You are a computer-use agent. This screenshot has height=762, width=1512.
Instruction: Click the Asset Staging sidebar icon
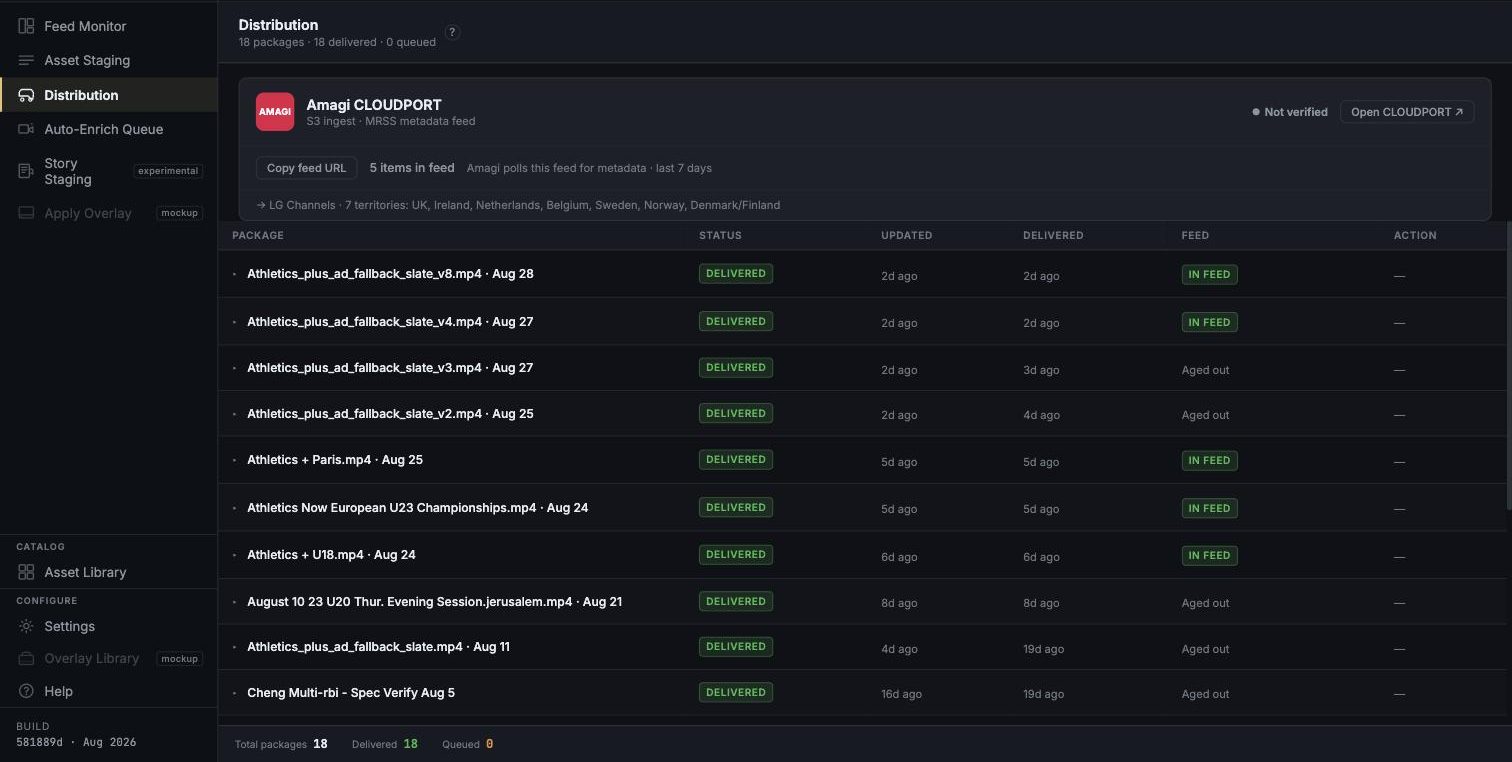coord(26,60)
